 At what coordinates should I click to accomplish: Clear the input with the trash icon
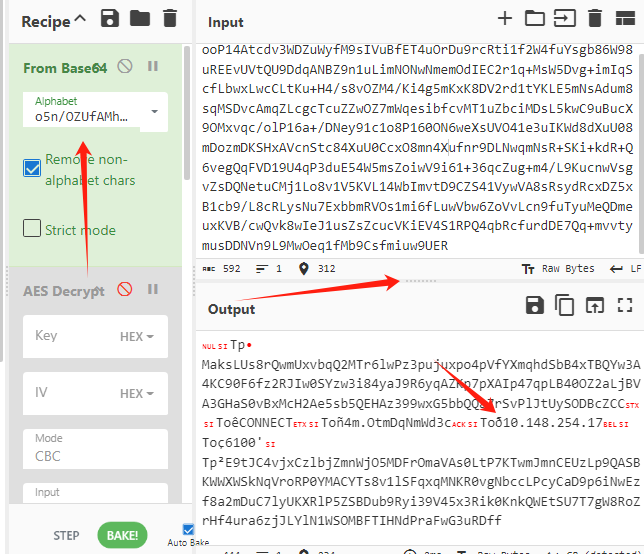click(x=596, y=18)
